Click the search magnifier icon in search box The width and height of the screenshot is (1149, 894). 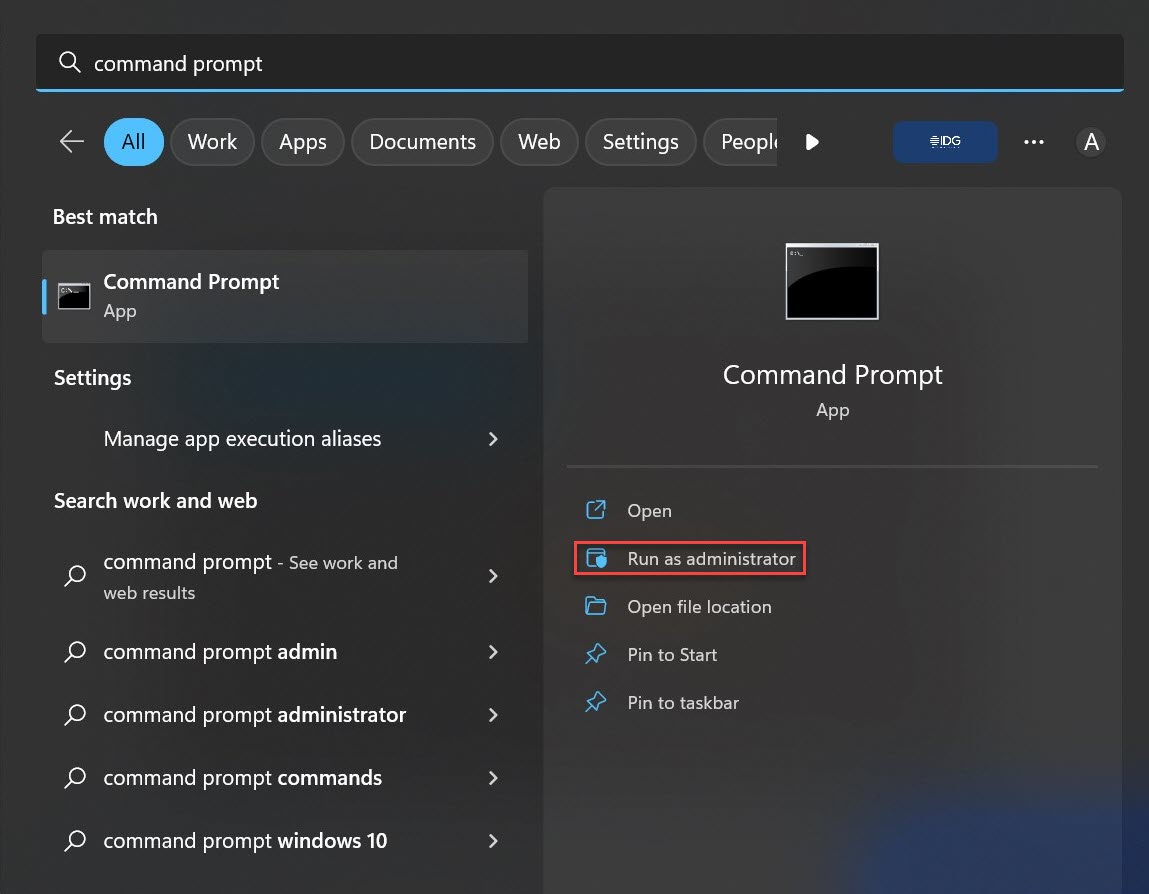[70, 62]
